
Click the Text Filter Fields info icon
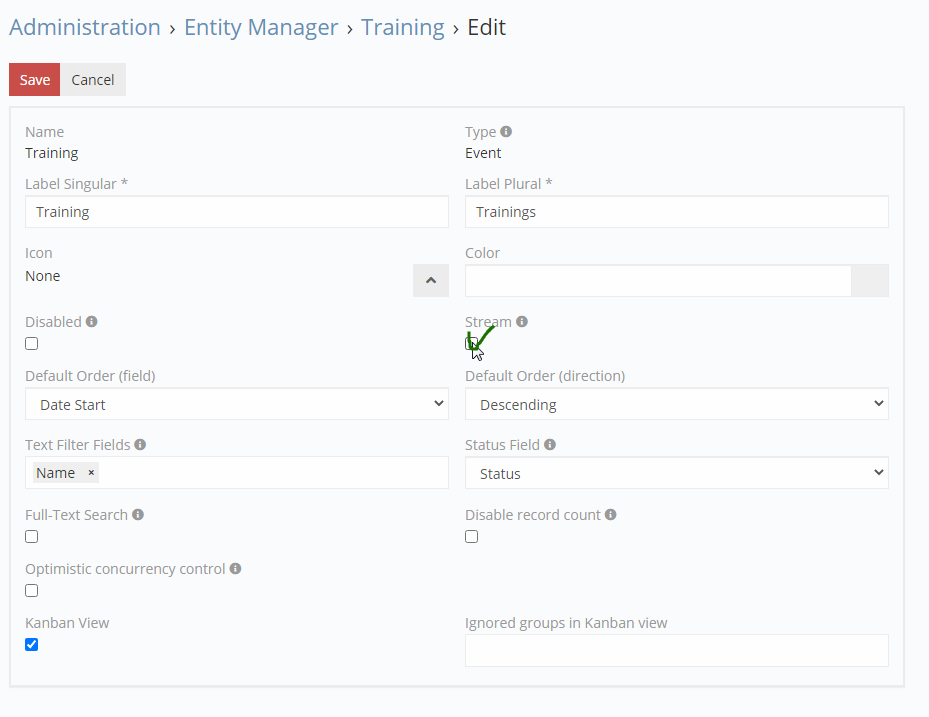click(x=140, y=444)
